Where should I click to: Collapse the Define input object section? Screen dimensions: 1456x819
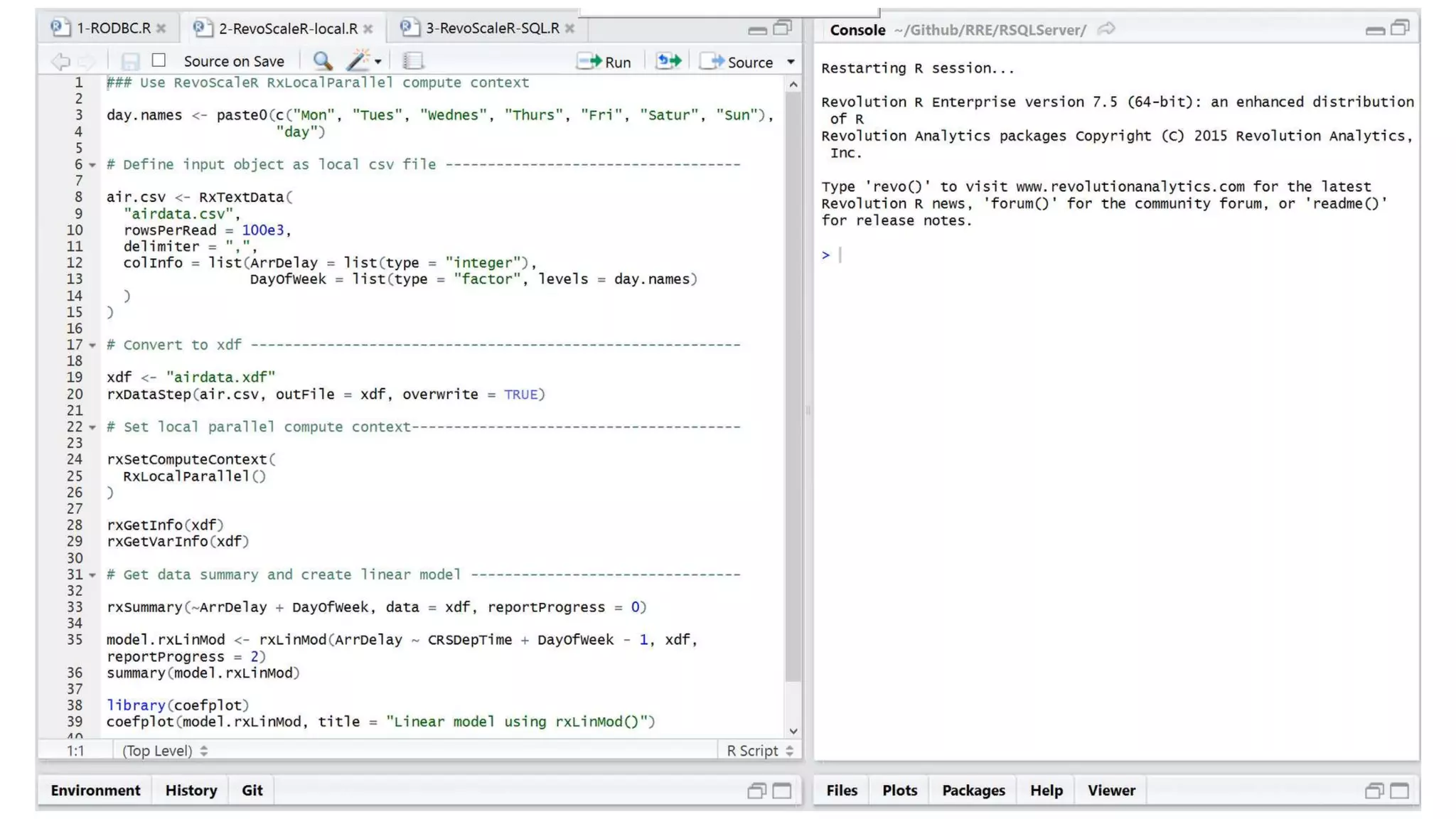(92, 165)
